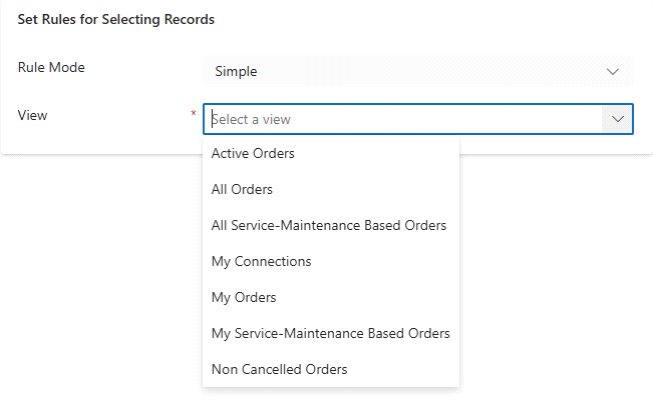Select the "My Connections" view option
The image size is (653, 405).
tap(261, 261)
